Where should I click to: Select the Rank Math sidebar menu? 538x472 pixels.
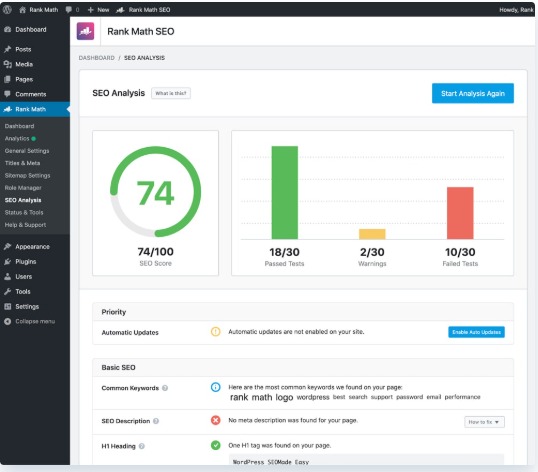click(x=35, y=109)
